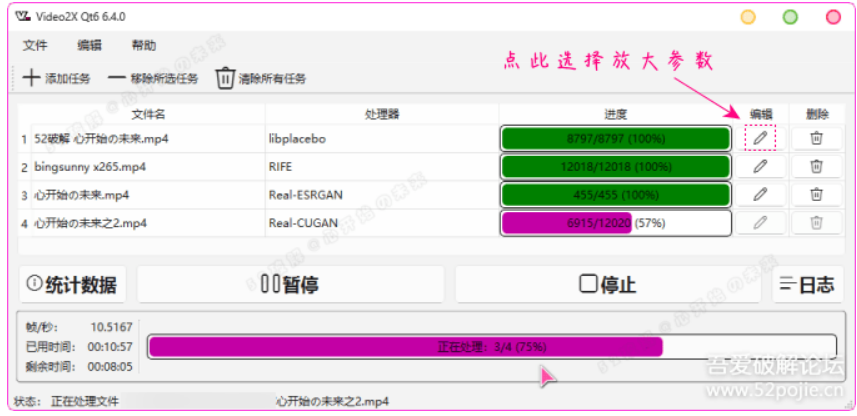Delete the Real-CUGAN task with trash icon
Viewport: 857px width, 416px height.
[817, 222]
